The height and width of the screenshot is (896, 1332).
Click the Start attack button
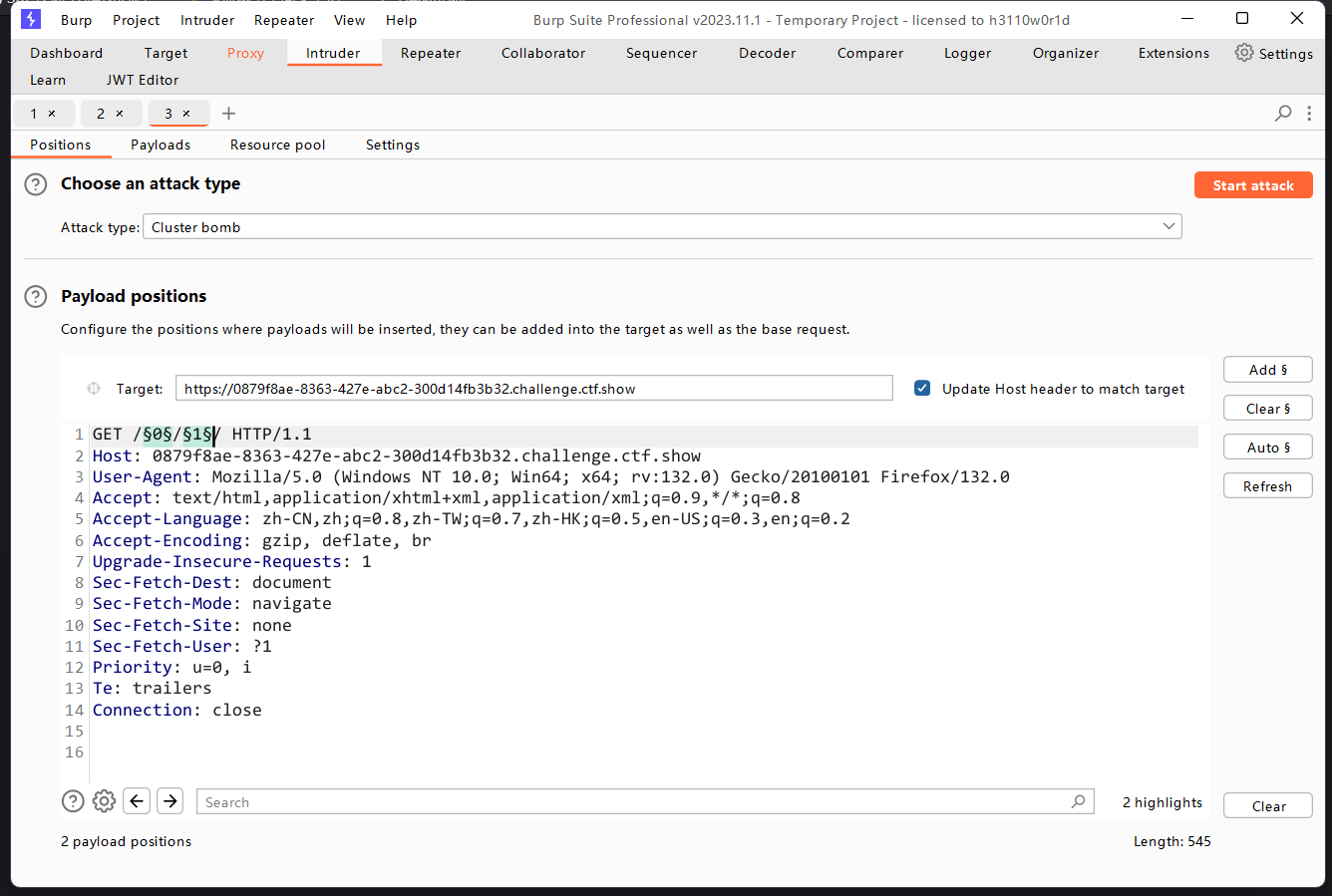(1253, 185)
